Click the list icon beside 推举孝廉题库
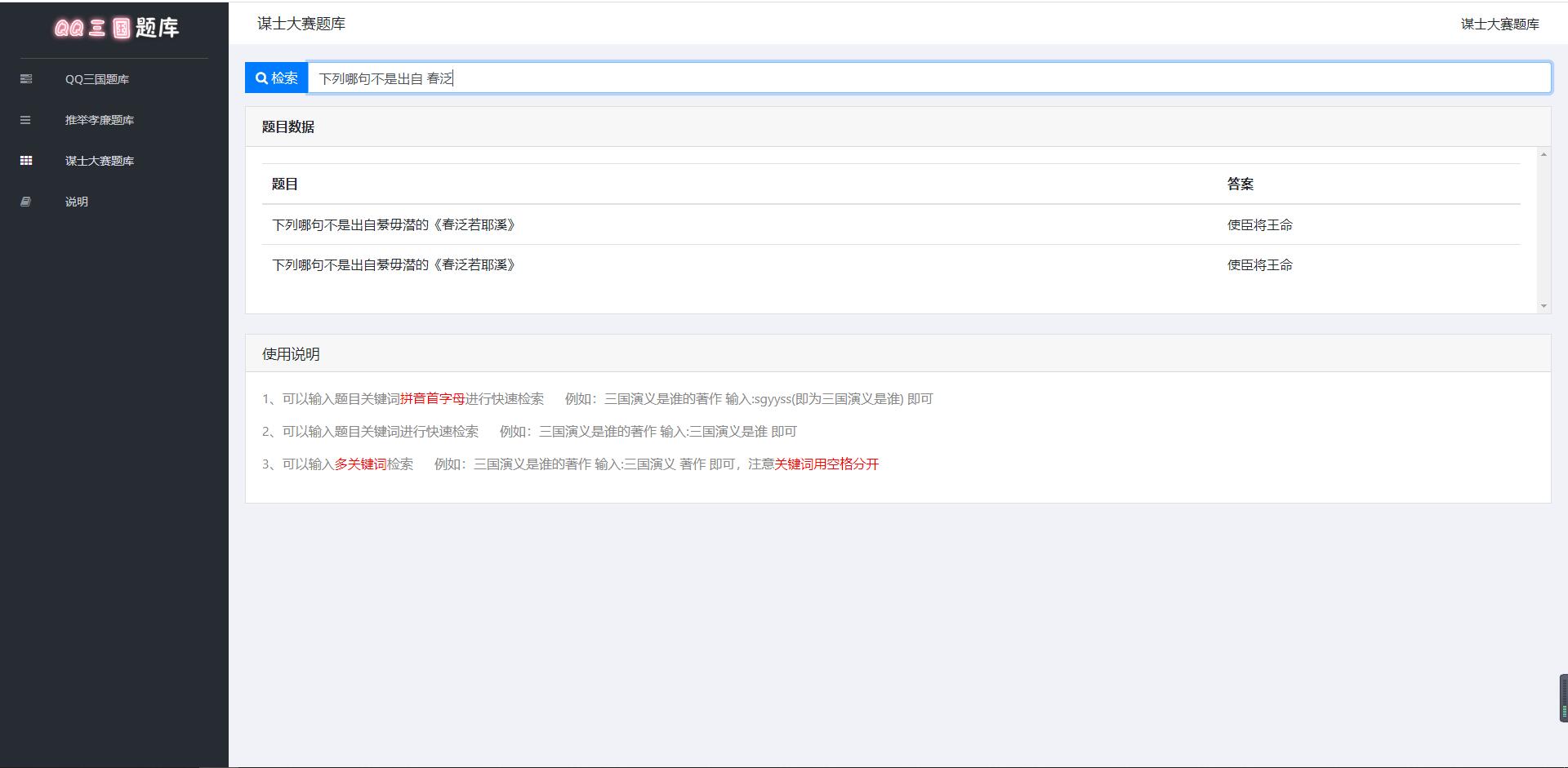The width and height of the screenshot is (1568, 768). 26,120
